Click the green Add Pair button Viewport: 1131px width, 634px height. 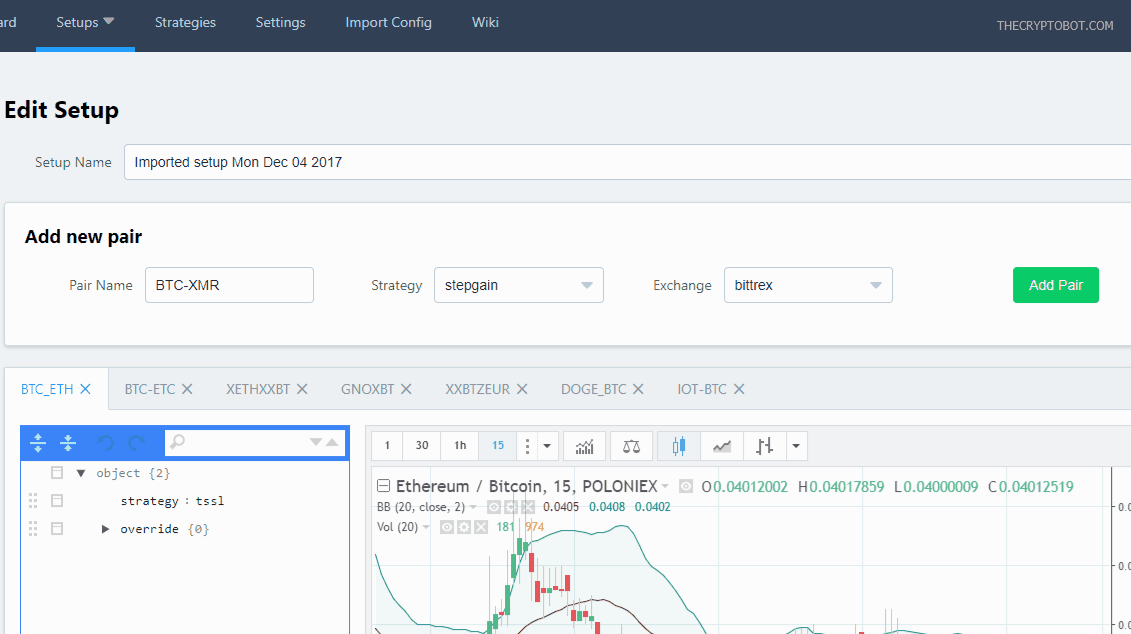1055,285
